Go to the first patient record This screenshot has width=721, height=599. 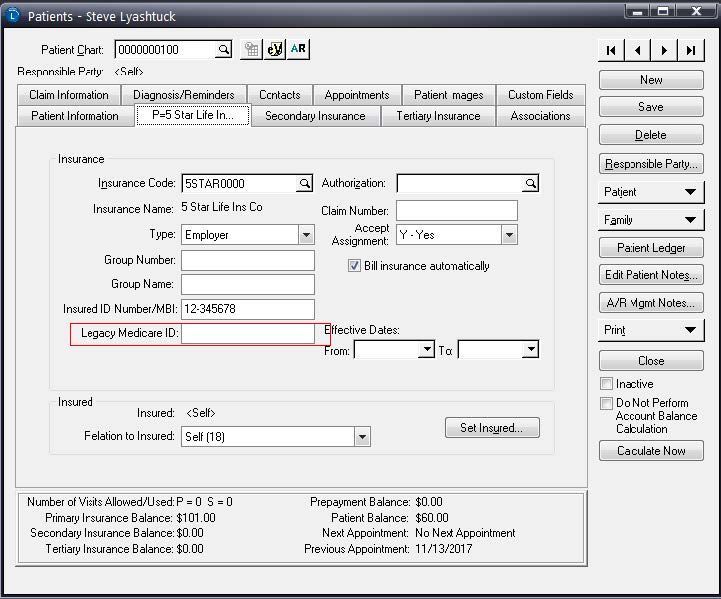pyautogui.click(x=611, y=50)
